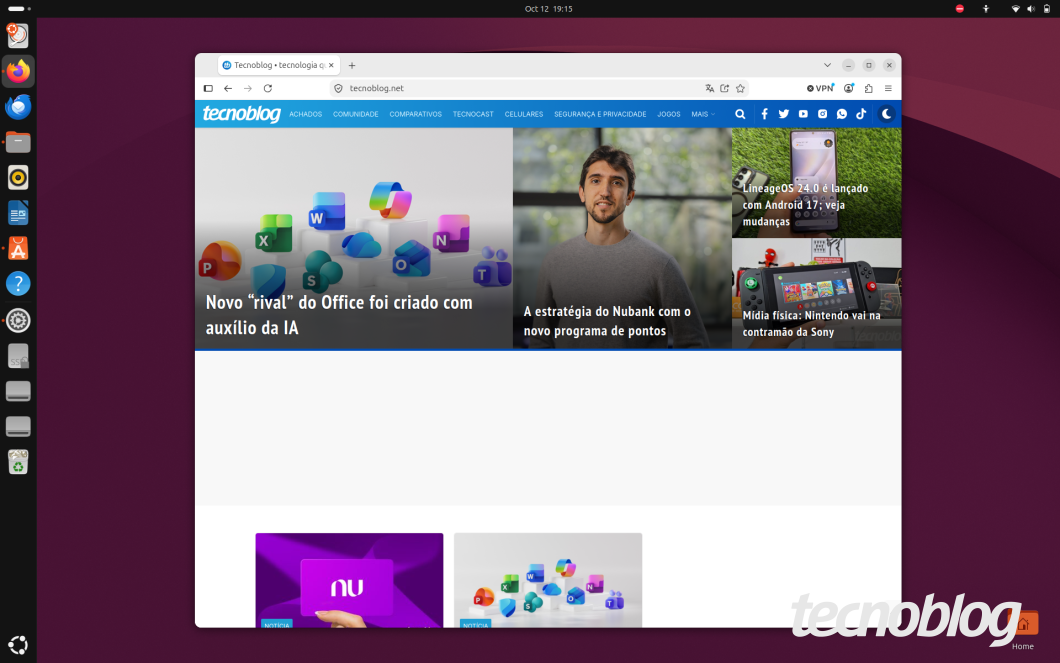
Task: Open the Help icon in the dock
Action: click(18, 284)
